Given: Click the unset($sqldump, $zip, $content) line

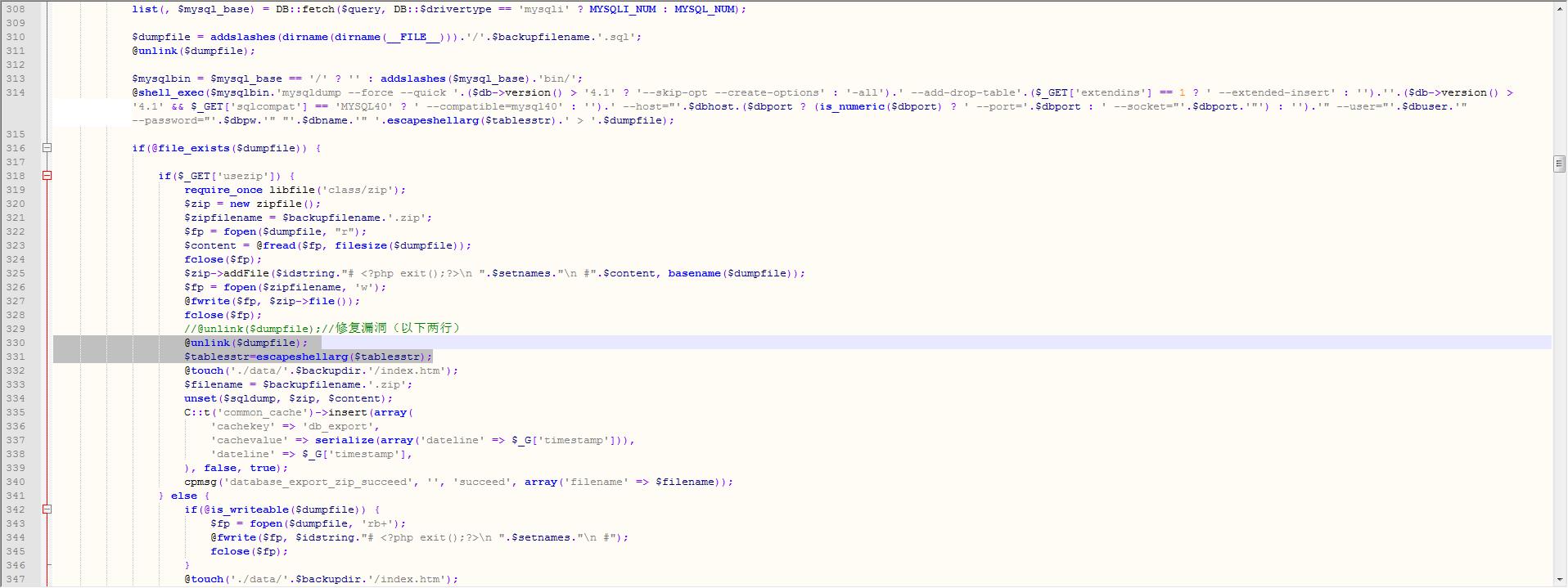Looking at the screenshot, I should click(288, 398).
